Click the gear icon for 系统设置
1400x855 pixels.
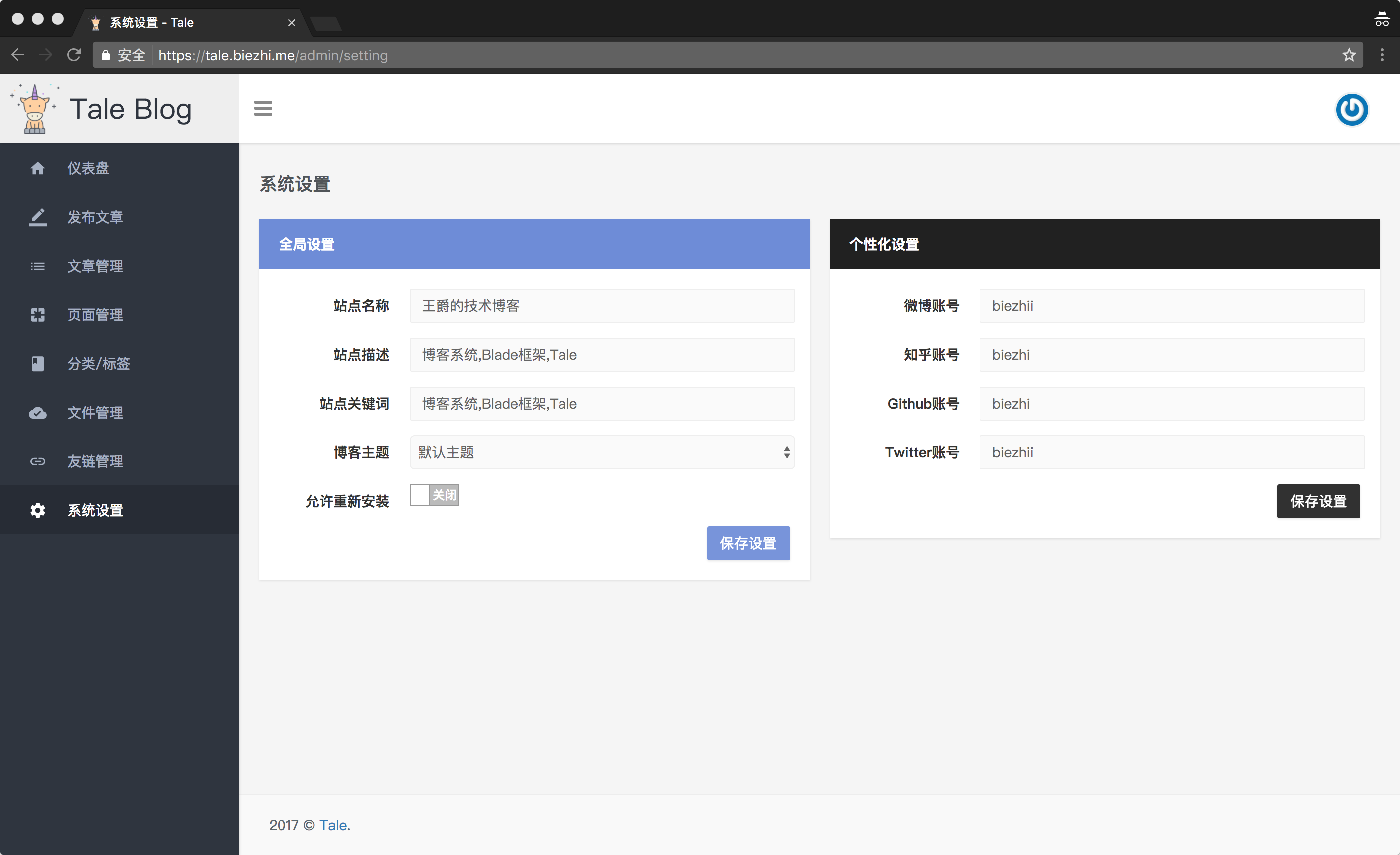[37, 510]
